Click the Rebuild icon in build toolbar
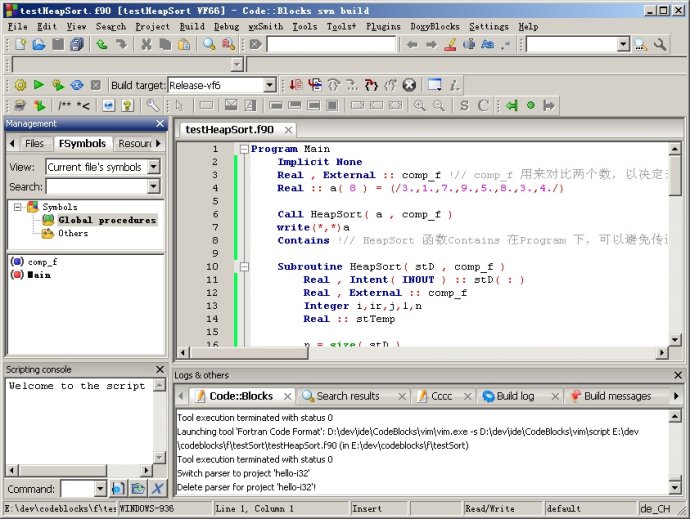690x519 pixels. coord(77,86)
